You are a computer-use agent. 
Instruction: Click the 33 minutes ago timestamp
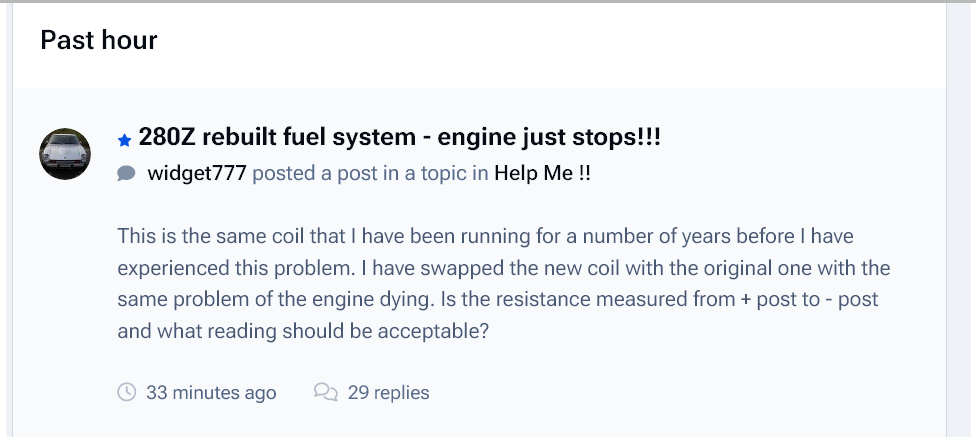(x=211, y=393)
